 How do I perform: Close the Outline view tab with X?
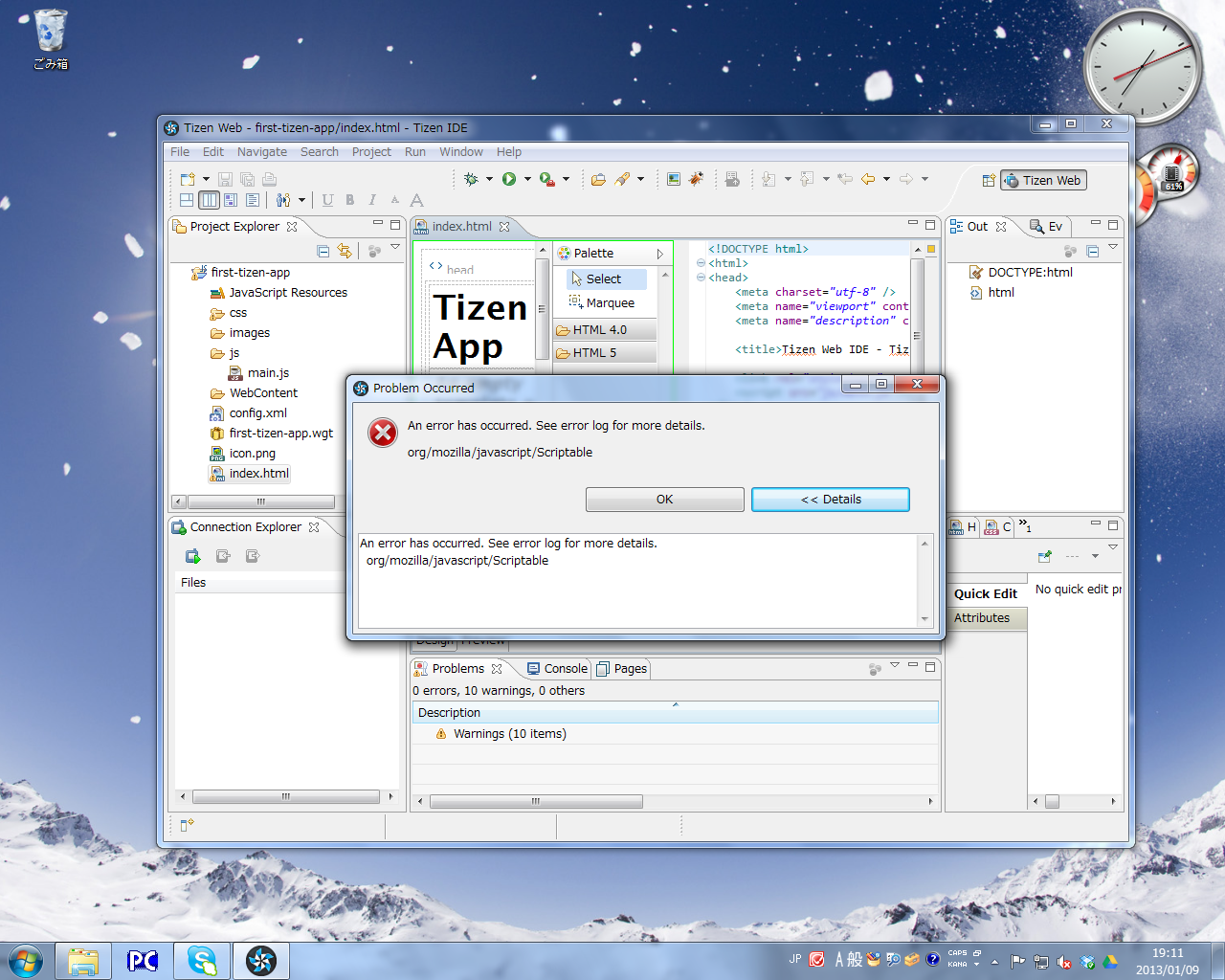(x=1001, y=227)
